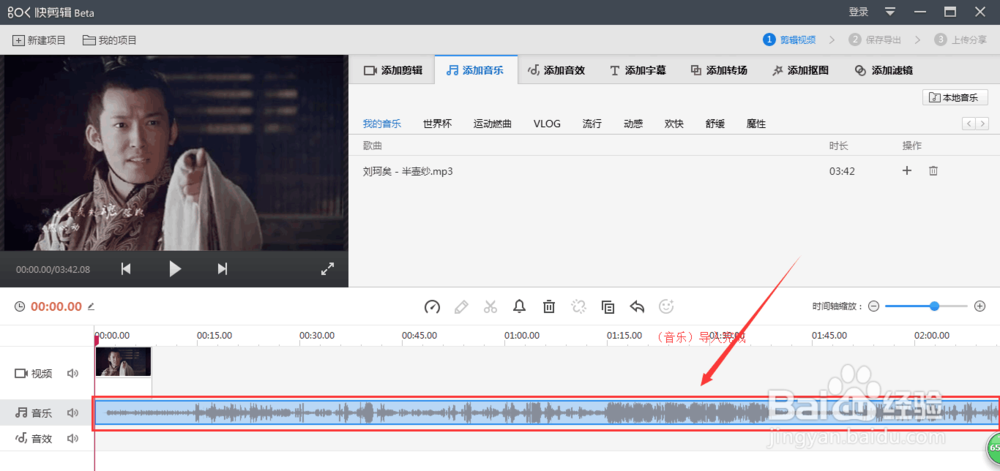Click the pencil edit tool in timeline toolbar
1000x471 pixels.
coord(461,307)
